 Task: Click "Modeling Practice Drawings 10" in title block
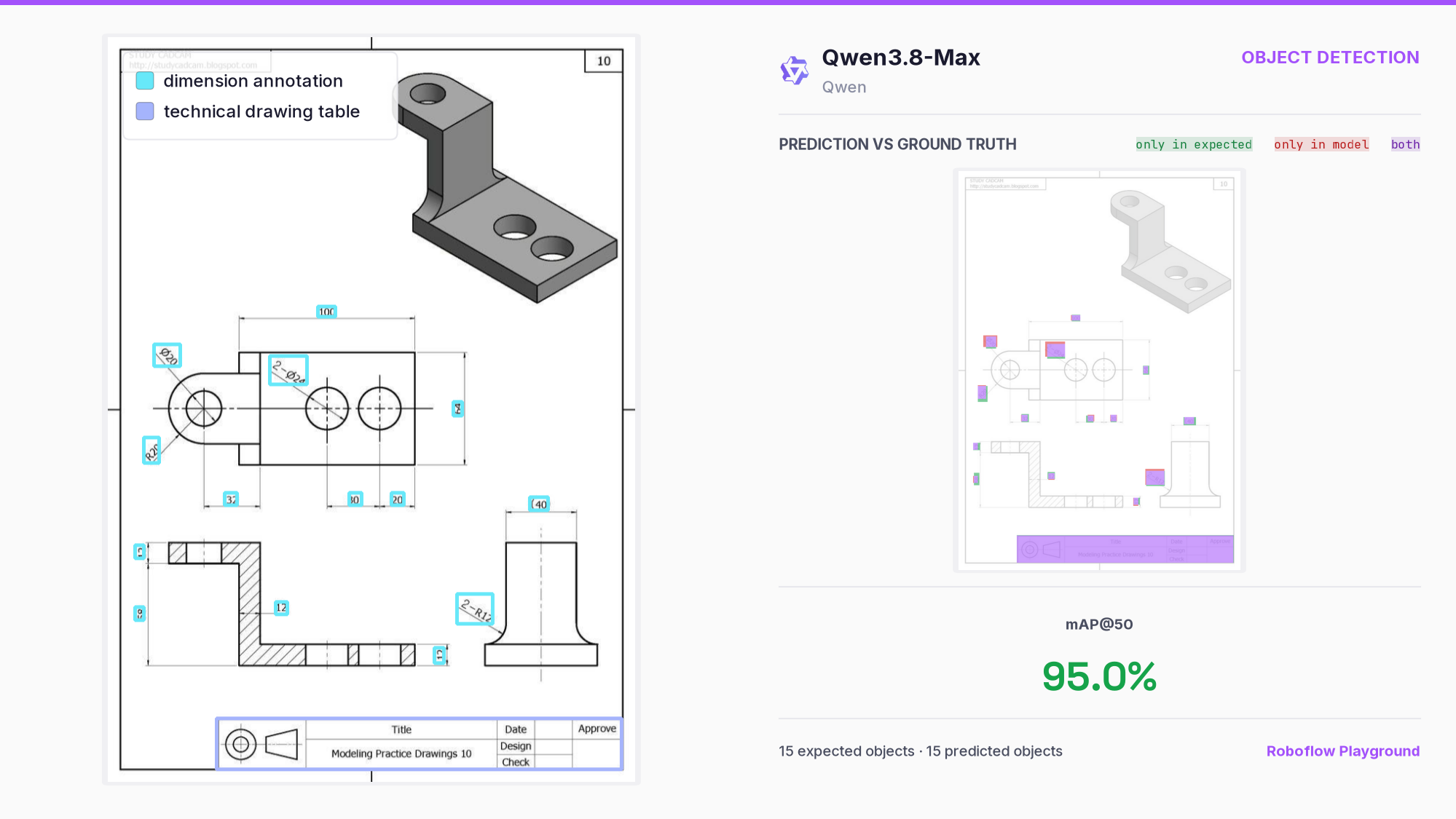401,753
